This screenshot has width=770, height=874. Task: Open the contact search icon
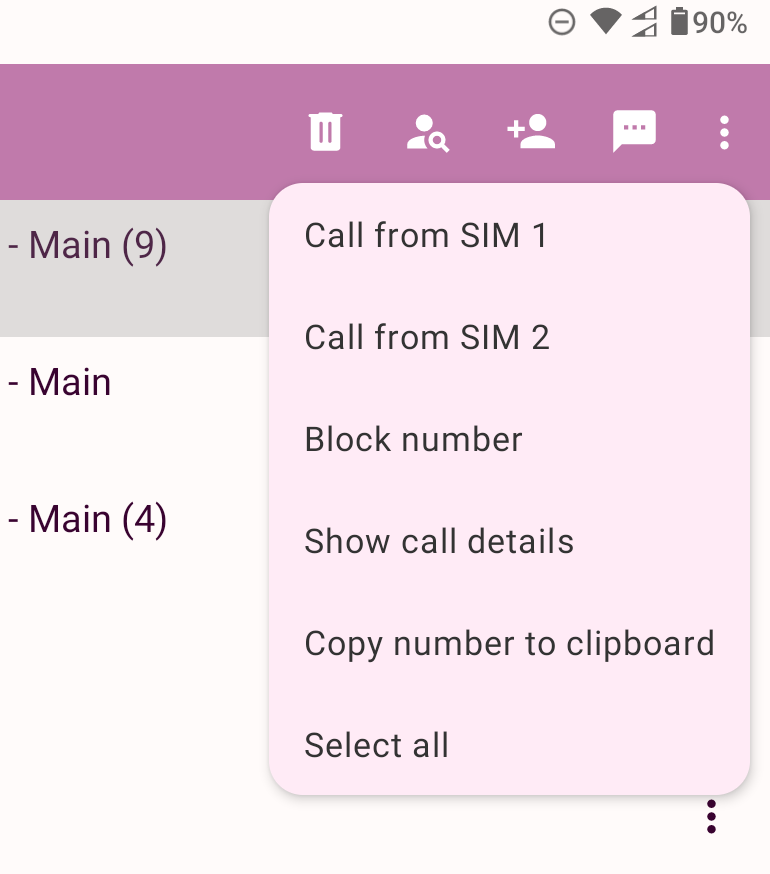tap(428, 131)
